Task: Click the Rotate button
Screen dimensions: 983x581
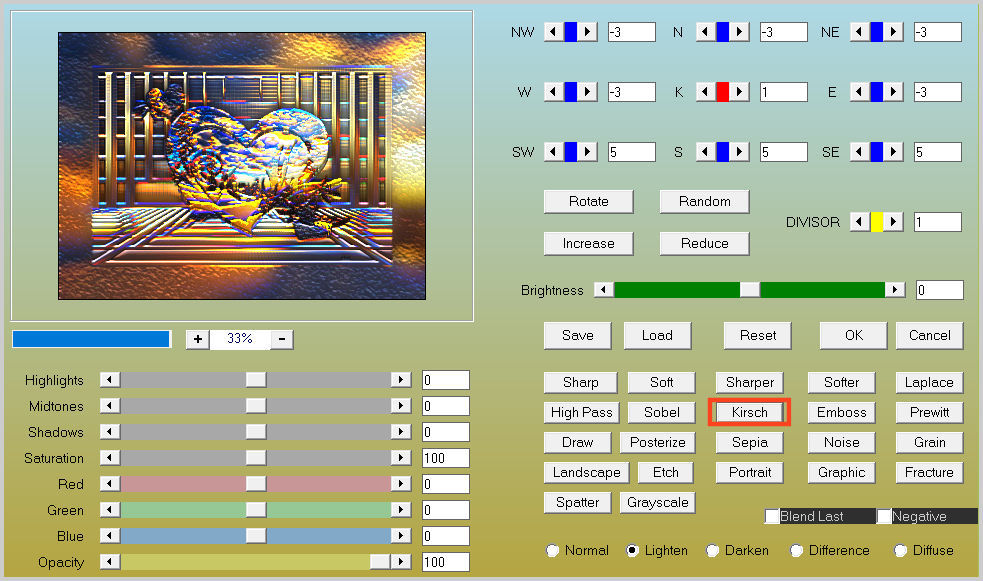Action: [x=589, y=202]
